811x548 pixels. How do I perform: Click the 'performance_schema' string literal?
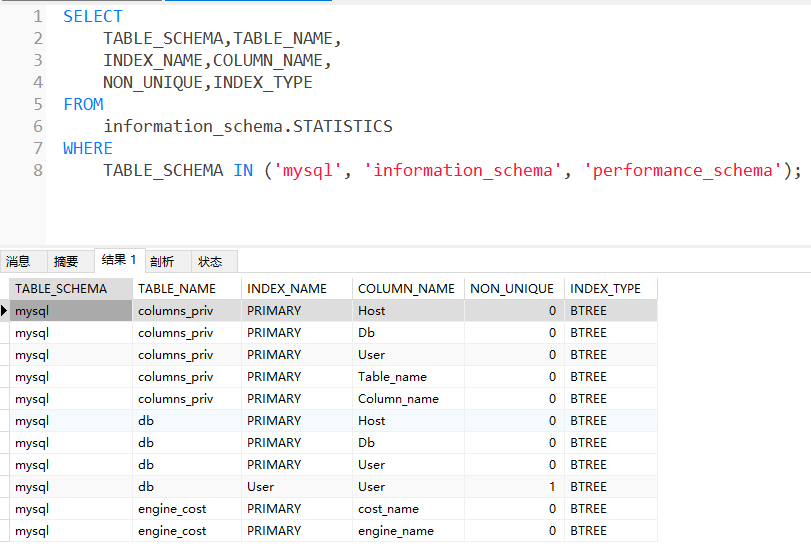point(683,171)
